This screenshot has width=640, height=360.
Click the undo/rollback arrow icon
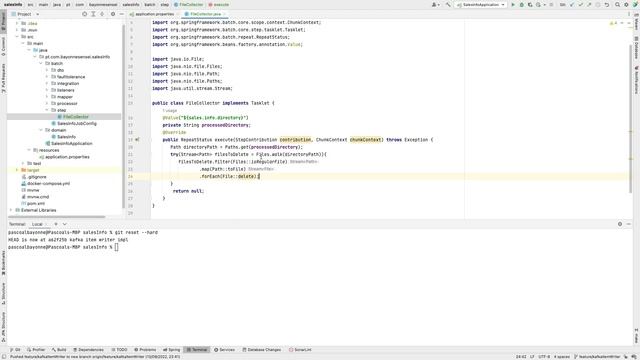tap(607, 4)
